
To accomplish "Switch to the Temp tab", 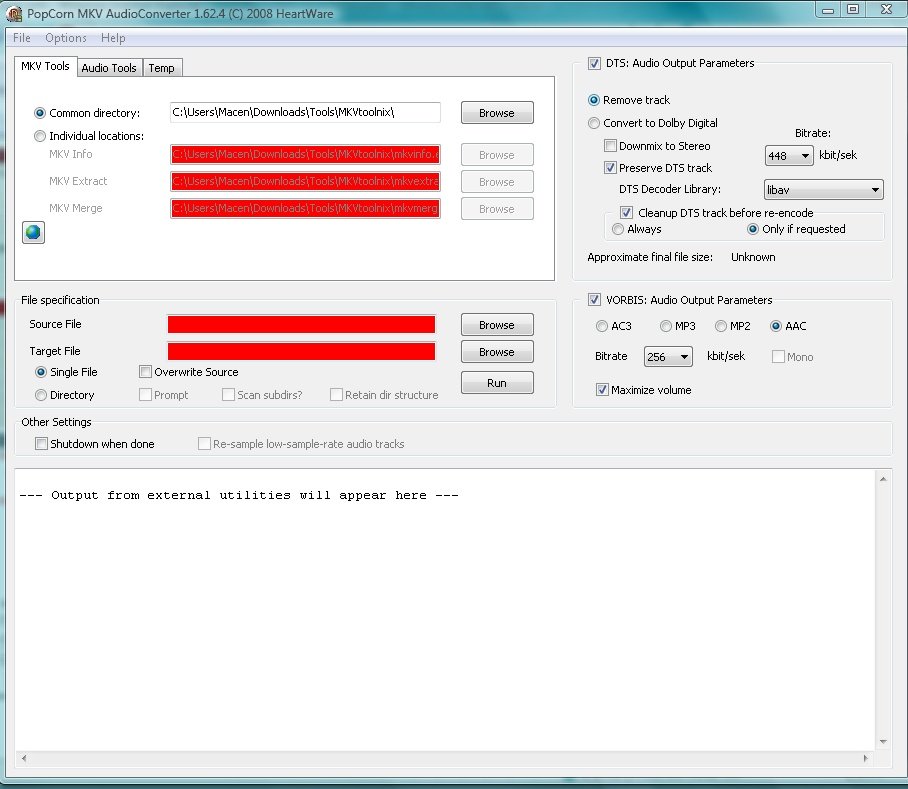I will pyautogui.click(x=162, y=68).
